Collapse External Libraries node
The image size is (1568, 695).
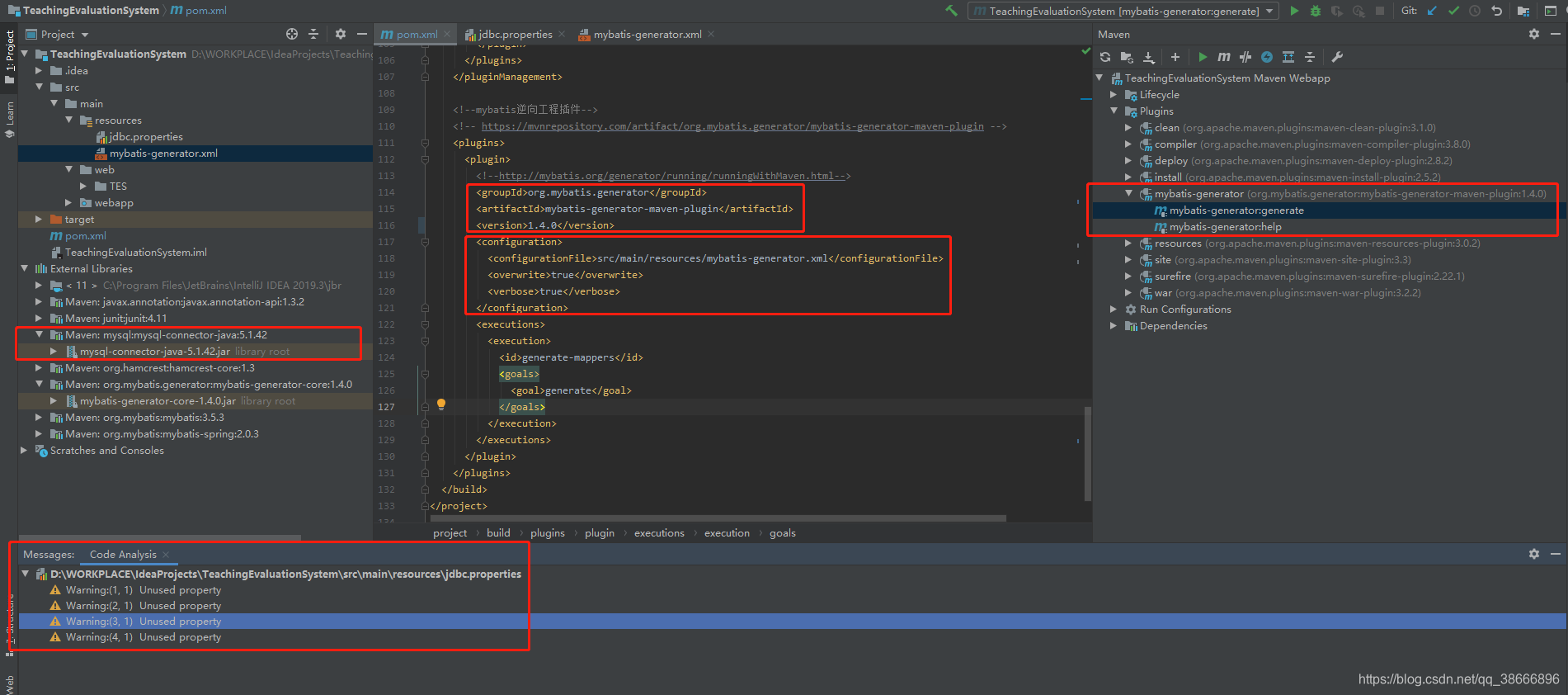(24, 268)
